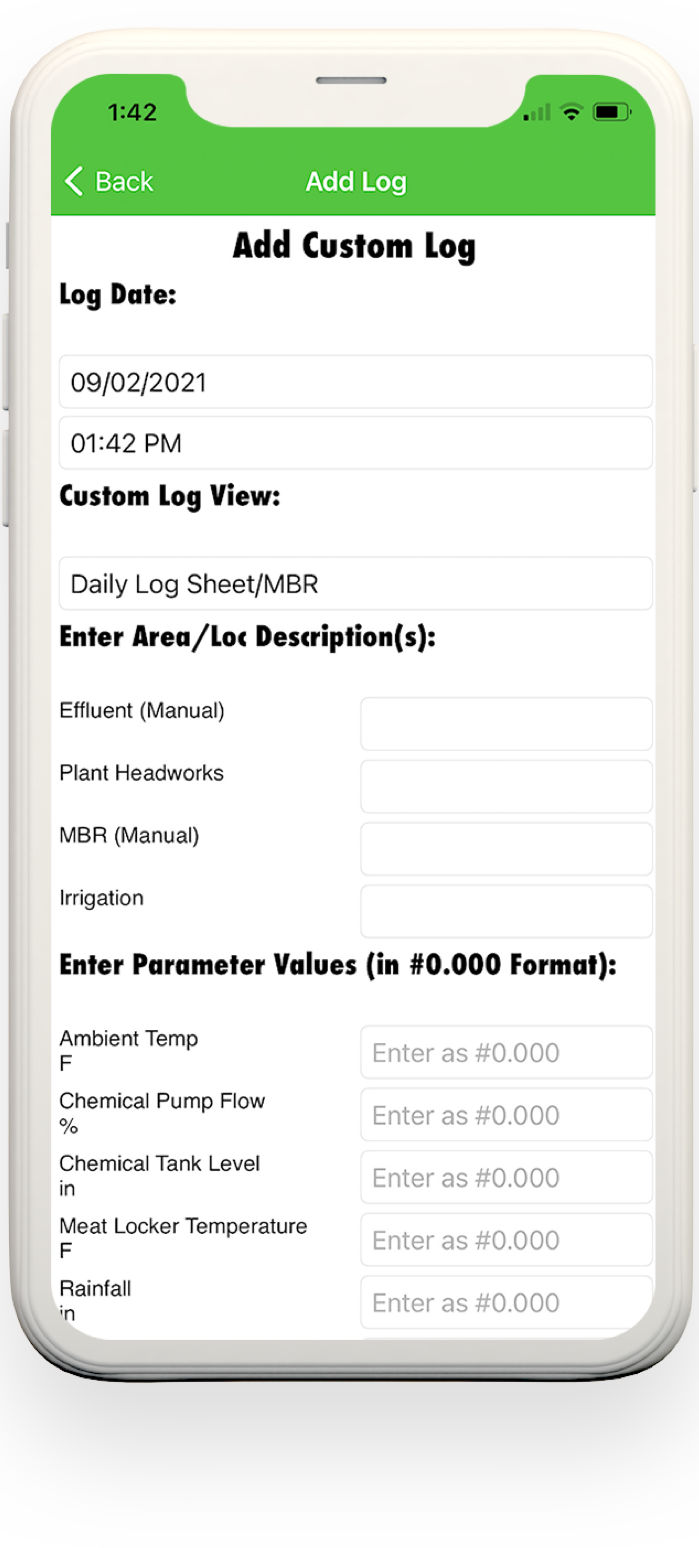
Task: Focus the Chemical Pump Flow value field
Action: pos(506,1115)
